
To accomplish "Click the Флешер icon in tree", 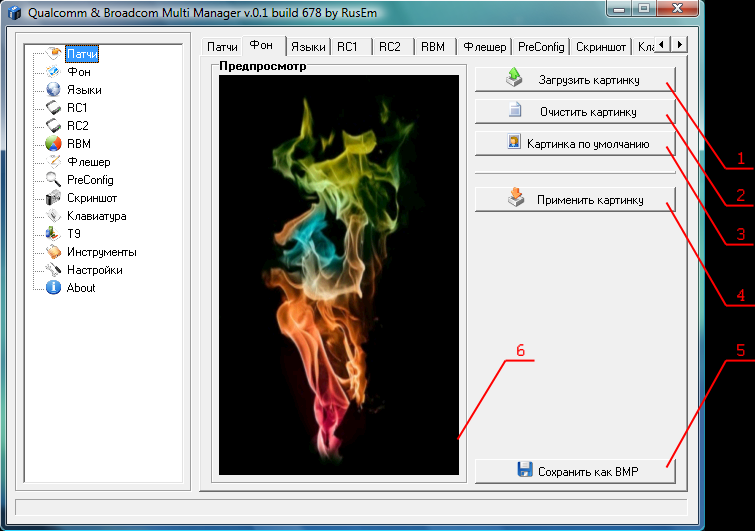I will click(54, 162).
